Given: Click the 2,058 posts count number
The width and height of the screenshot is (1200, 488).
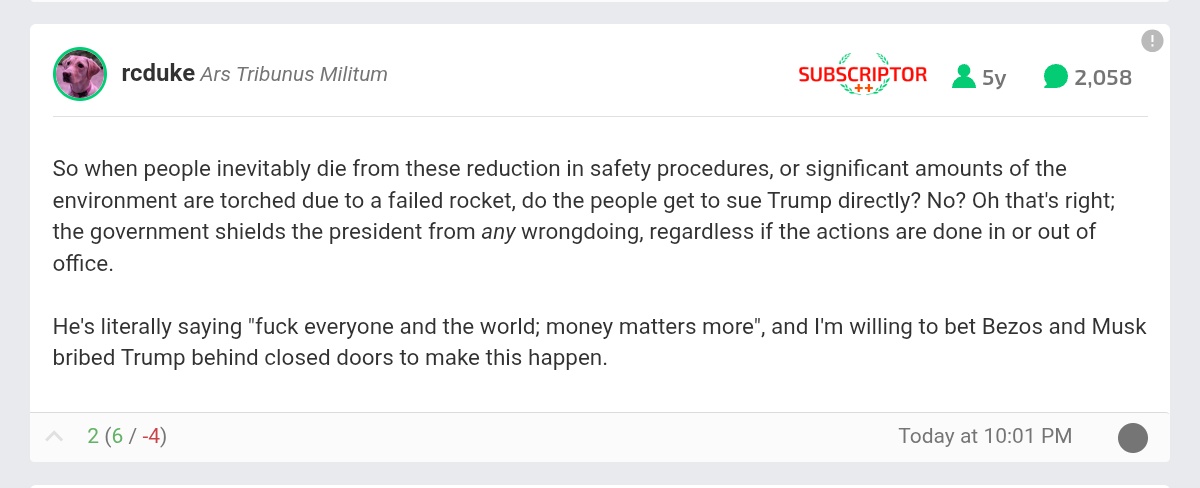Looking at the screenshot, I should click(1103, 77).
